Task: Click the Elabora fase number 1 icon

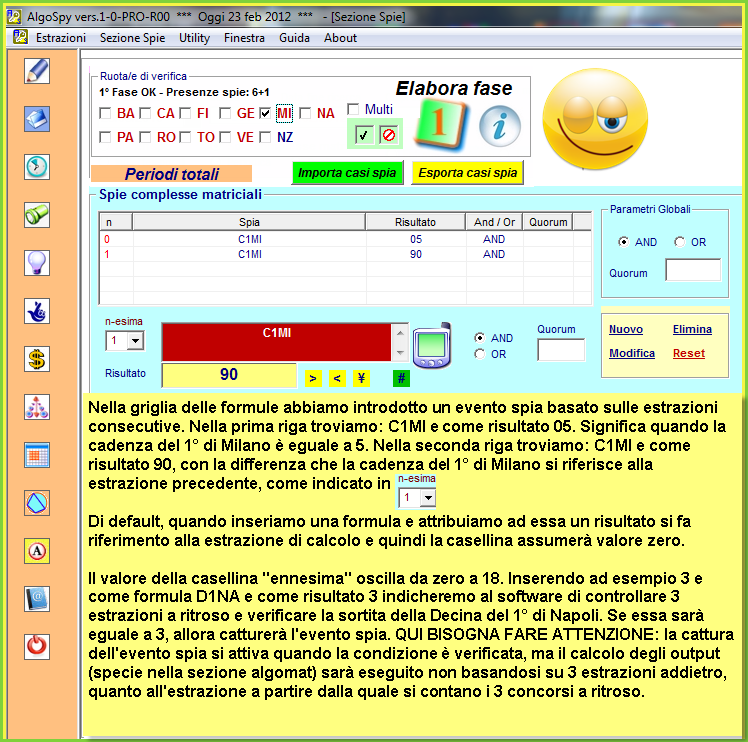Action: (x=441, y=124)
